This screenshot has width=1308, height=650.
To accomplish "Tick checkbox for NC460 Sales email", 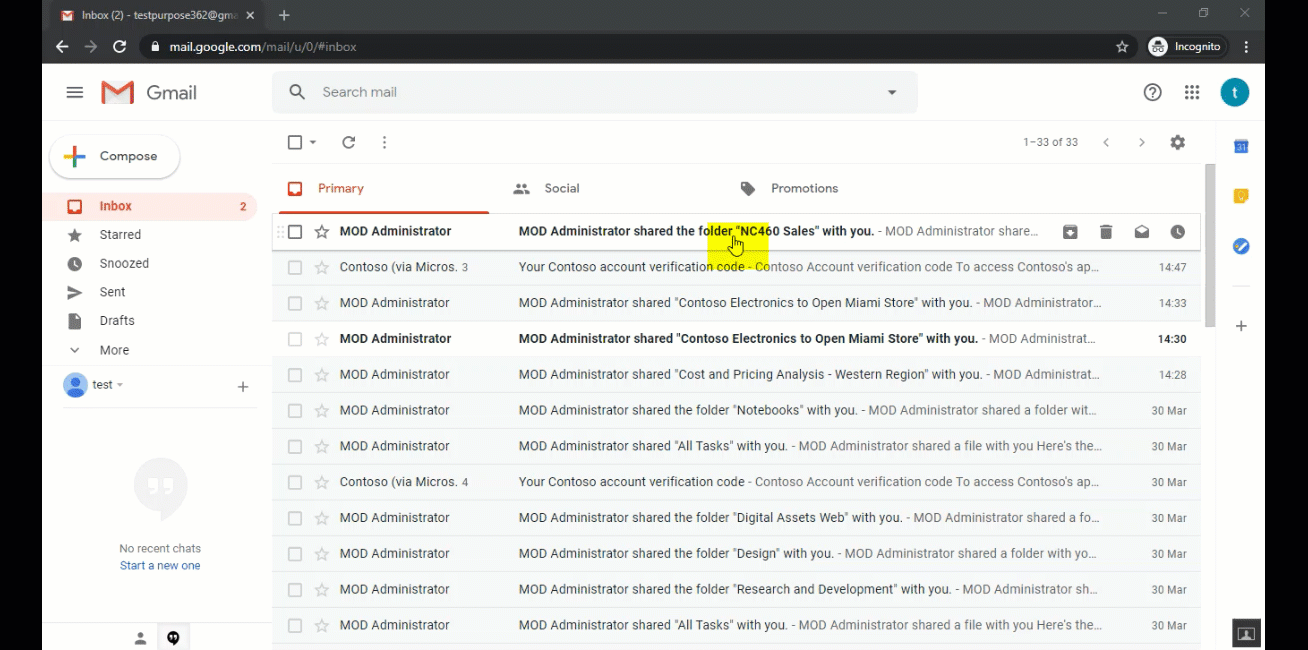I will tap(295, 232).
